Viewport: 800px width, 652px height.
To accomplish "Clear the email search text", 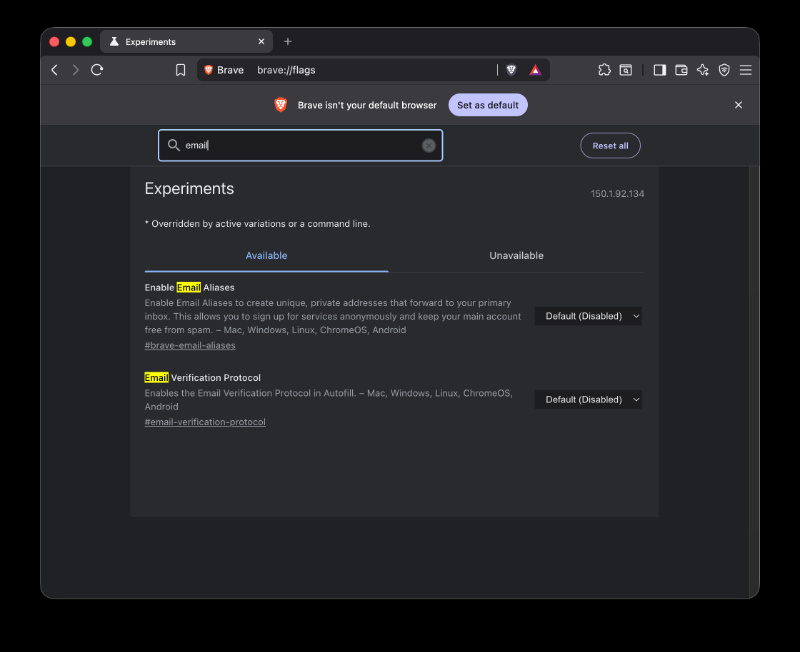I will pyautogui.click(x=429, y=145).
